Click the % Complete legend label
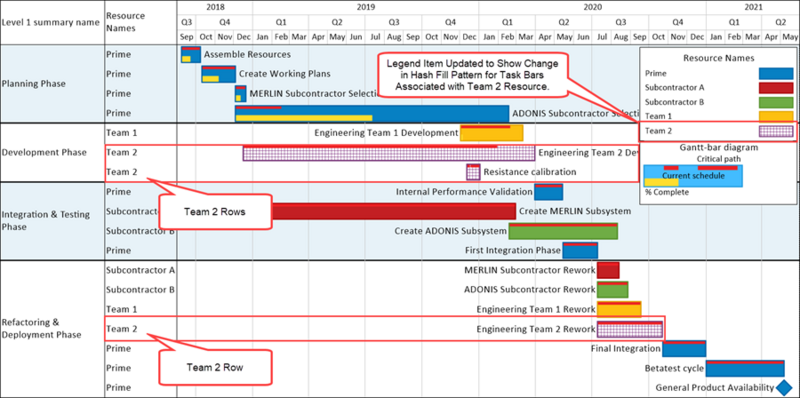 (667, 192)
